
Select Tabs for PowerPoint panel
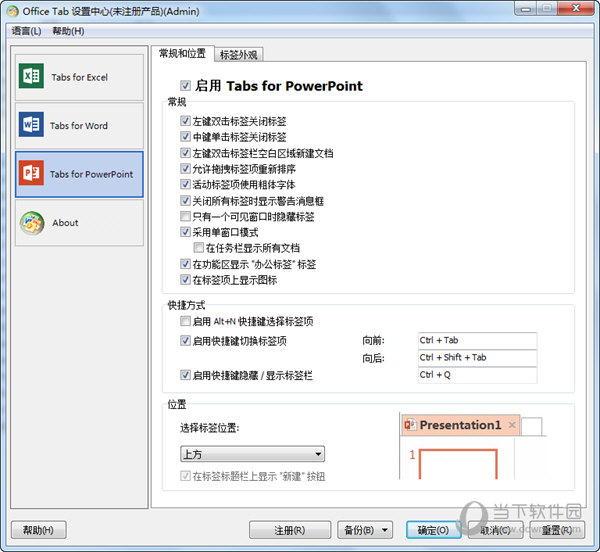pos(79,174)
